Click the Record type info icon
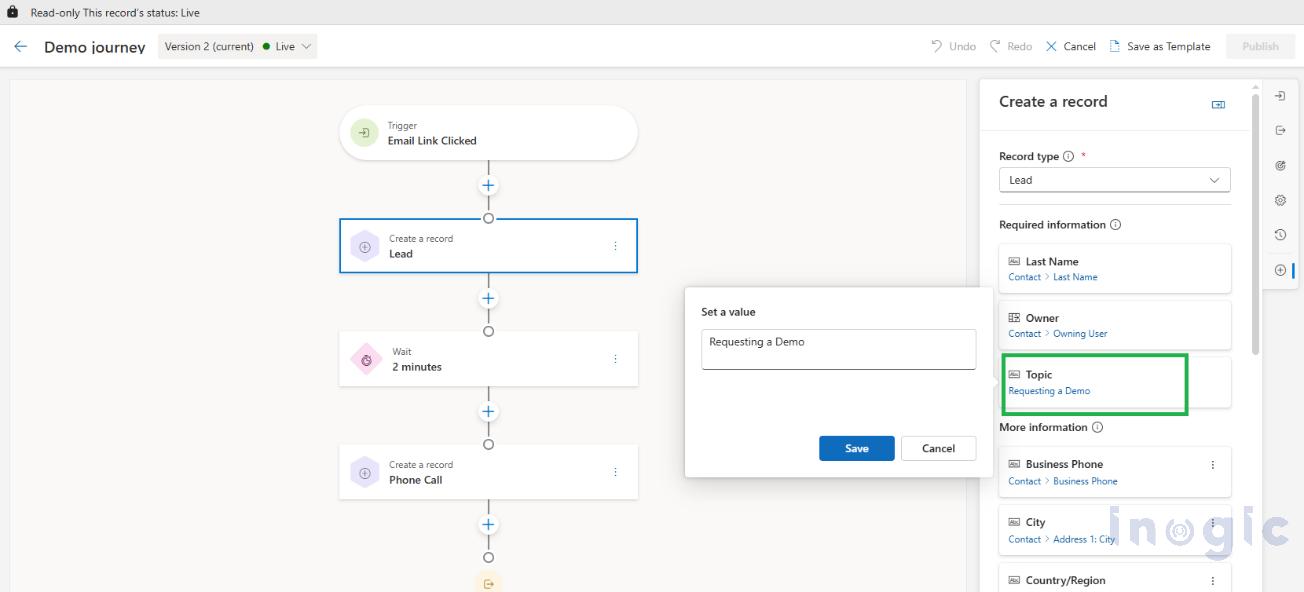The height and width of the screenshot is (592, 1304). [x=1068, y=156]
